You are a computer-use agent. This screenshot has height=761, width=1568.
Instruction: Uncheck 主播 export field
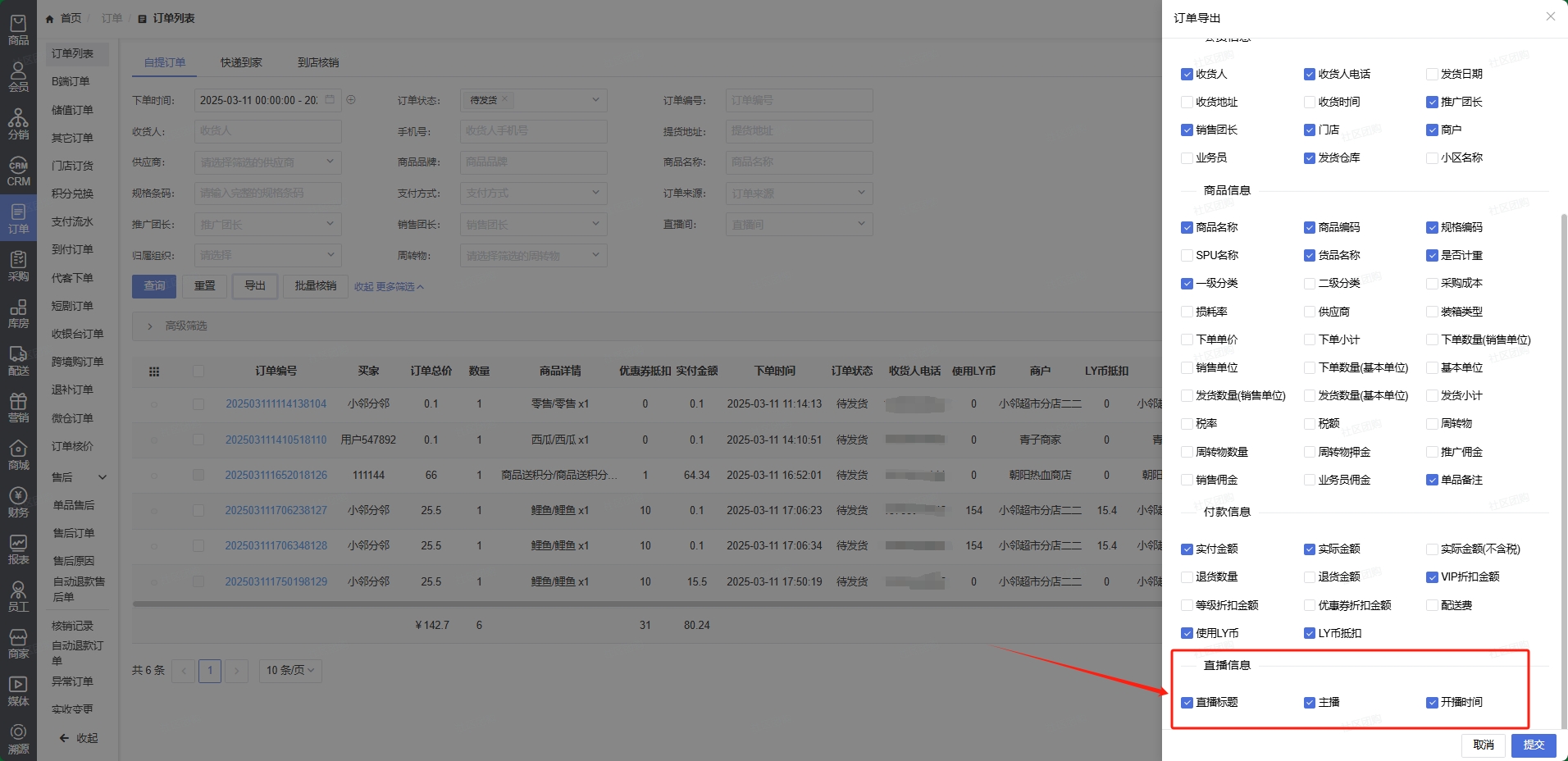pyautogui.click(x=1310, y=702)
